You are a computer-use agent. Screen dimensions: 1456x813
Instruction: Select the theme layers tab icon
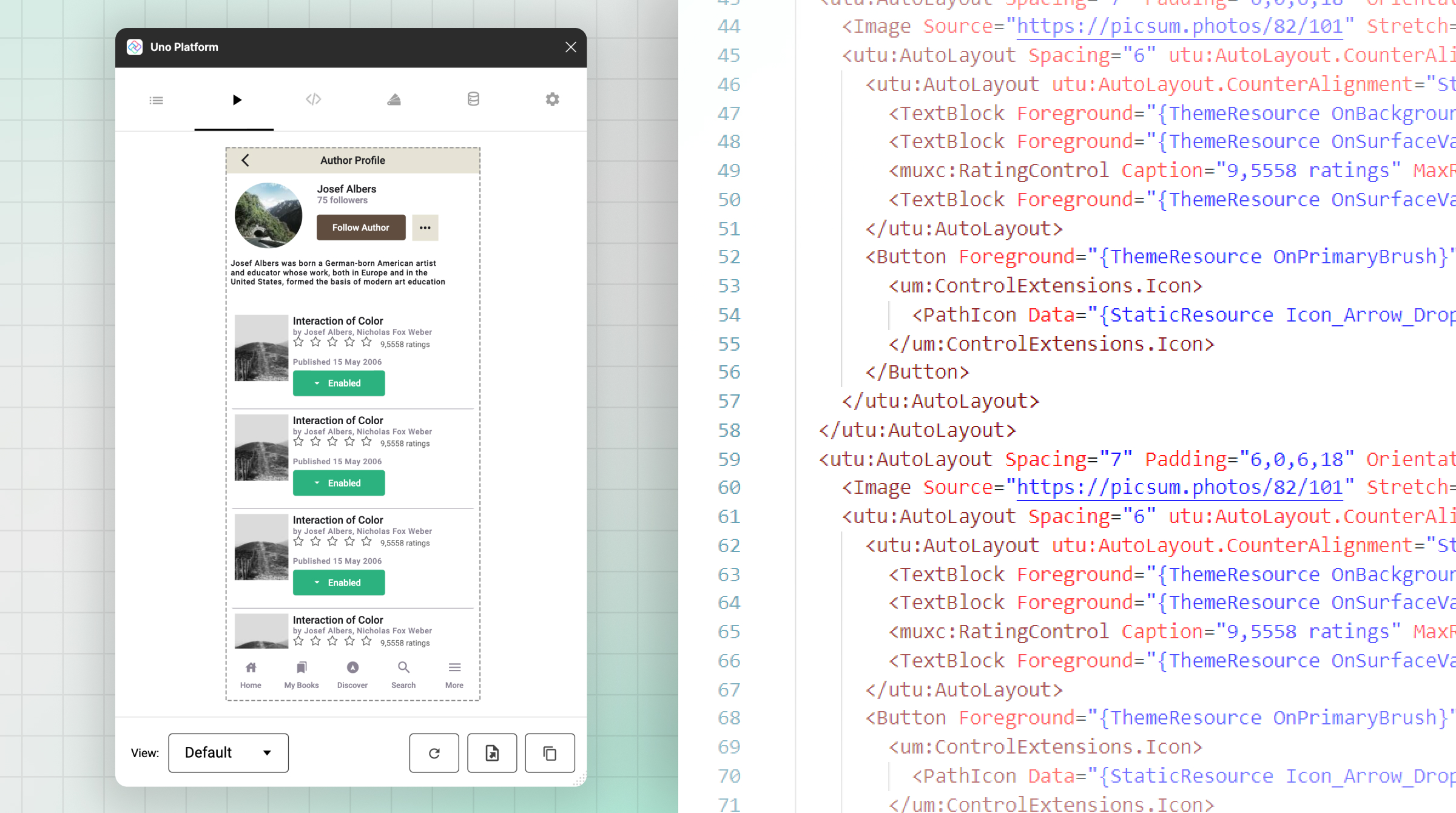394,100
